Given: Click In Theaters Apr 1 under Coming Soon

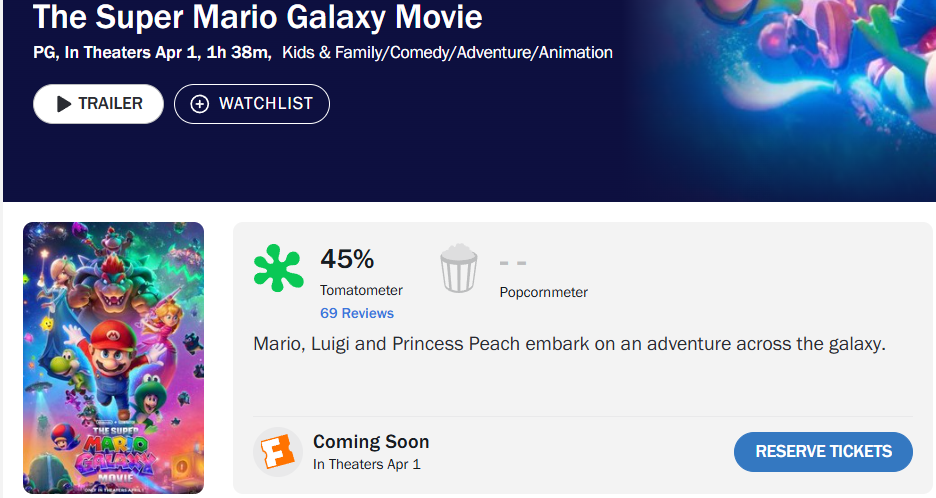Looking at the screenshot, I should (x=366, y=464).
